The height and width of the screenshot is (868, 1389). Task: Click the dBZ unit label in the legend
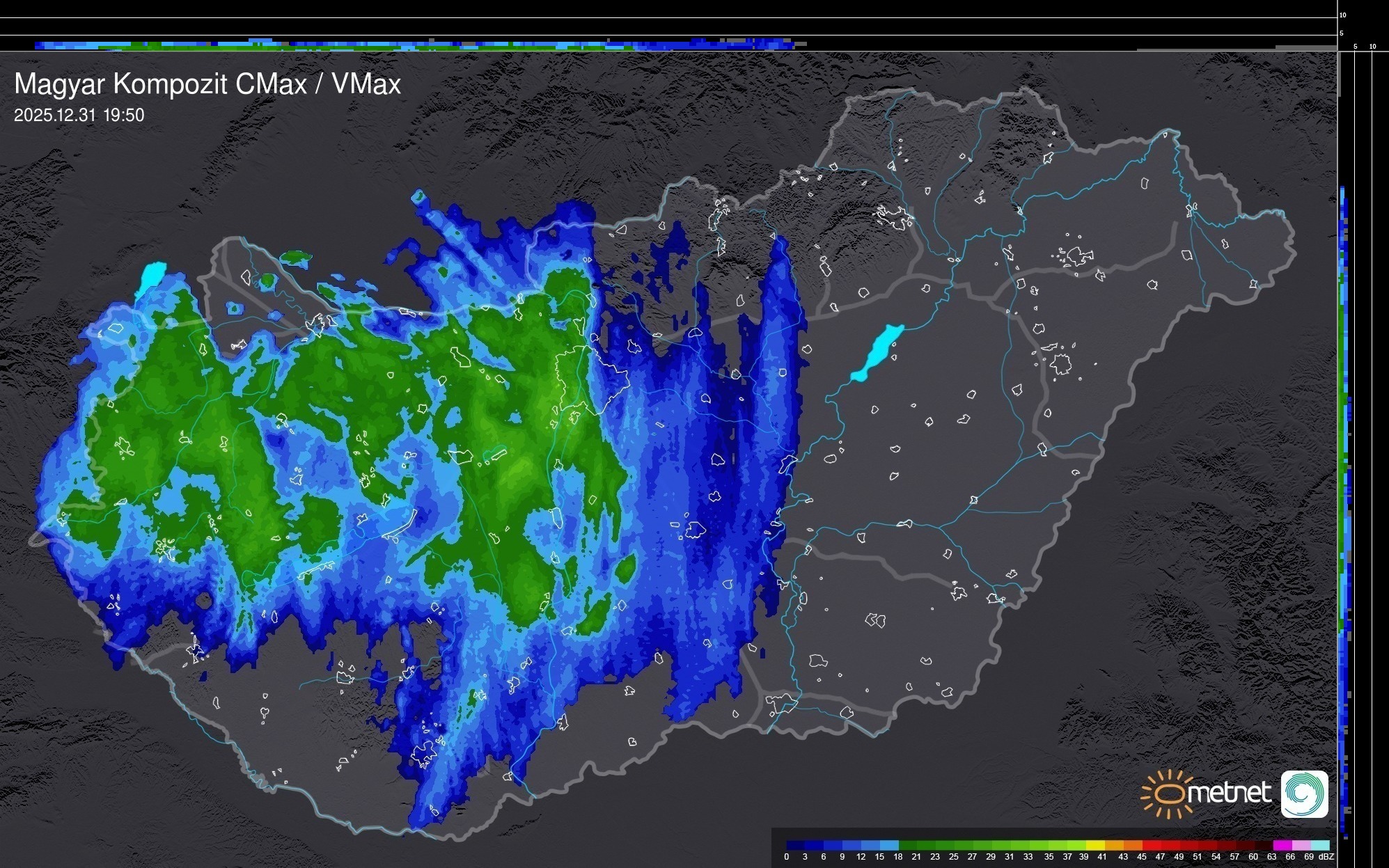[1326, 857]
